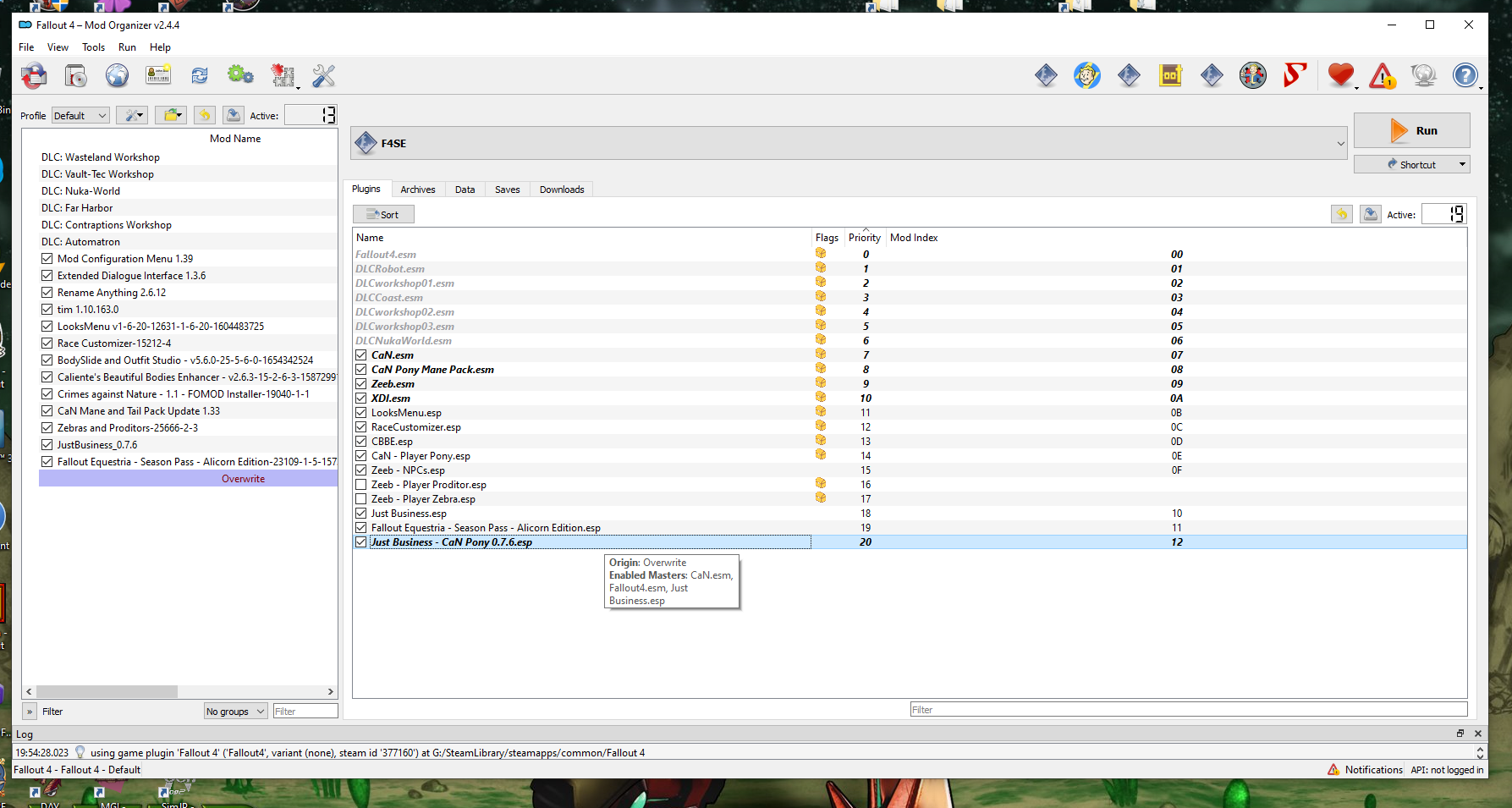1512x808 pixels.
Task: Uncheck Mod Configuration Menu 1.39 mod
Action: 47,259
